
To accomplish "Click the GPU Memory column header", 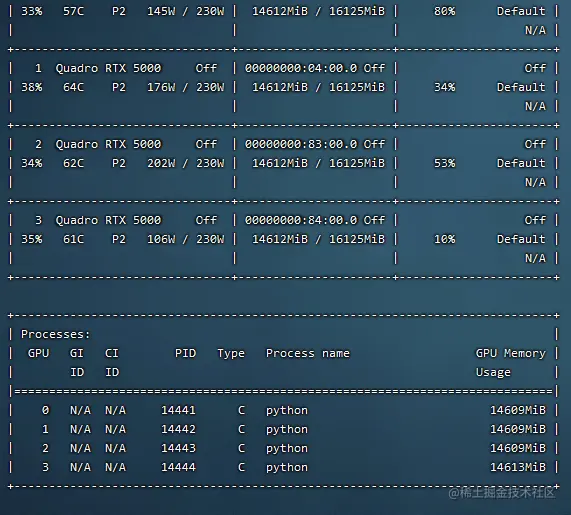I will (511, 353).
